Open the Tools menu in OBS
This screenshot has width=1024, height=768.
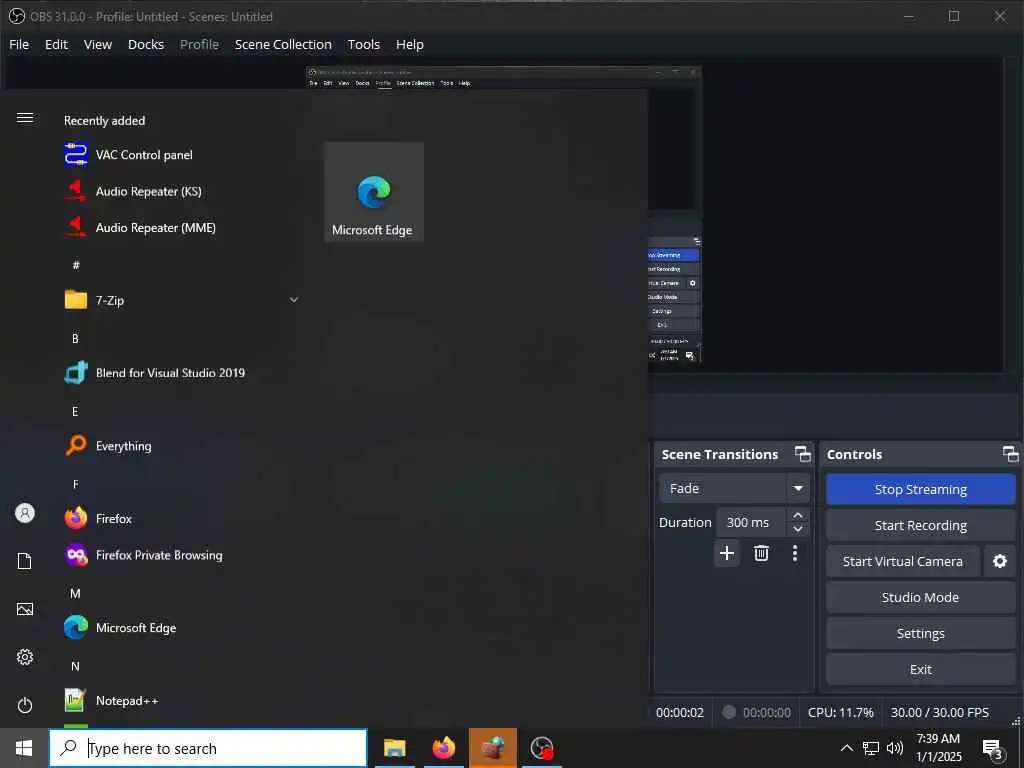click(x=364, y=44)
